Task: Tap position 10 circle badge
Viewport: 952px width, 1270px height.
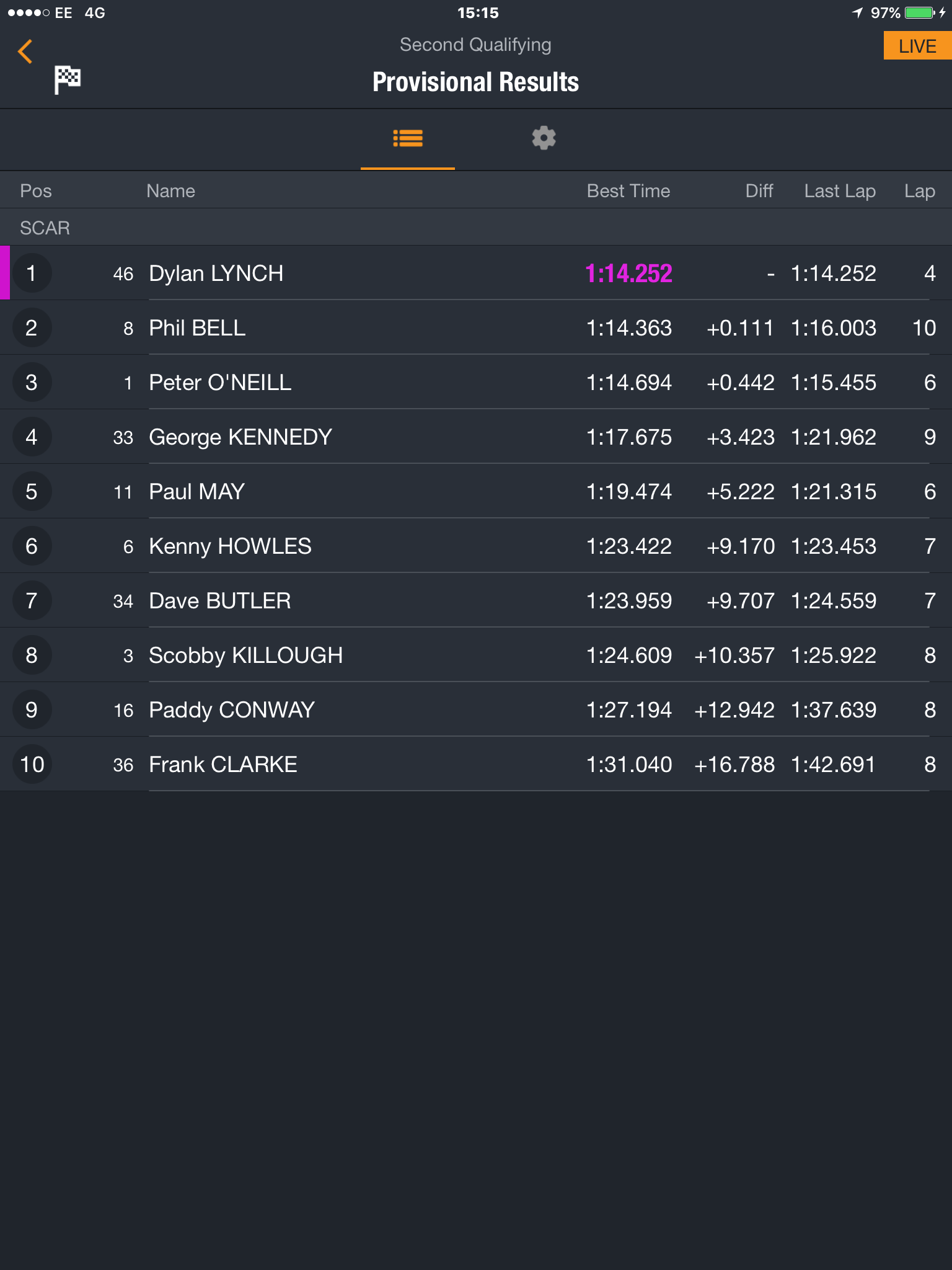Action: [32, 764]
